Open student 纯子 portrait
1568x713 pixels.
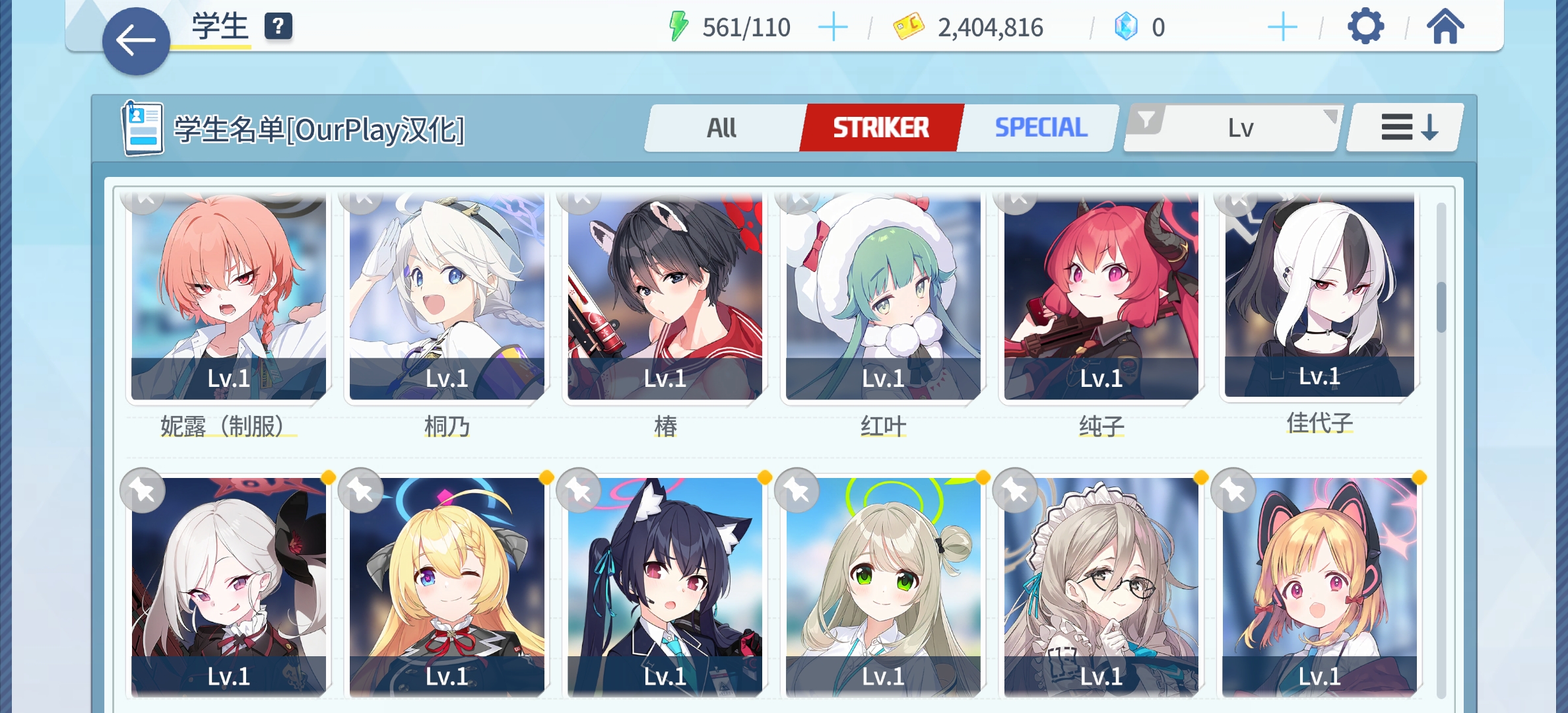click(x=1101, y=297)
